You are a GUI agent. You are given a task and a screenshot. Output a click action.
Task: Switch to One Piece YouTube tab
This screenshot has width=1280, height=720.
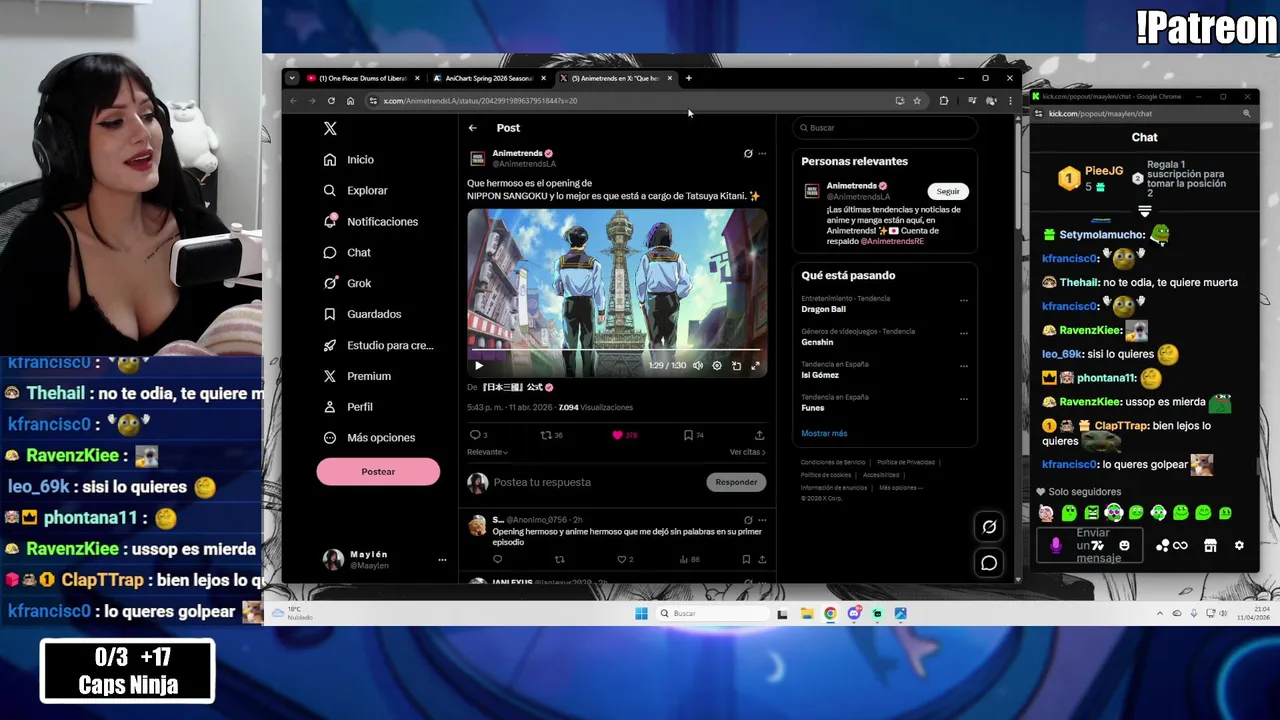coord(362,78)
